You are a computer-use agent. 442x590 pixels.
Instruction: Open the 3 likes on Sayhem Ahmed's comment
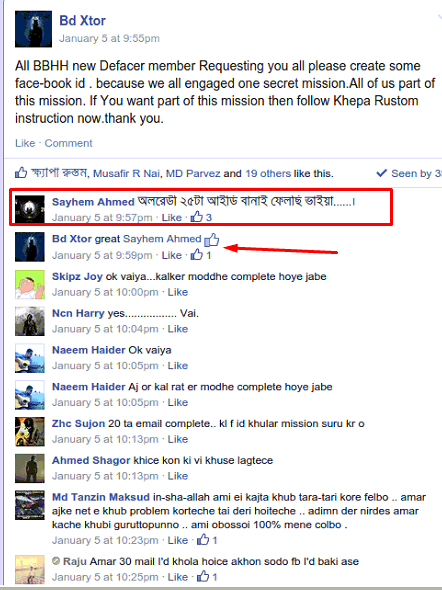point(201,217)
